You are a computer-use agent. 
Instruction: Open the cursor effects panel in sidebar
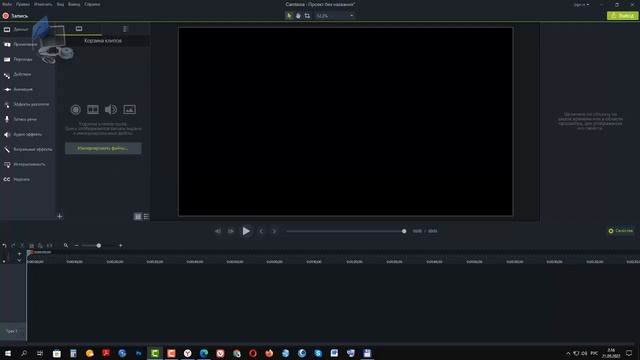click(x=27, y=104)
